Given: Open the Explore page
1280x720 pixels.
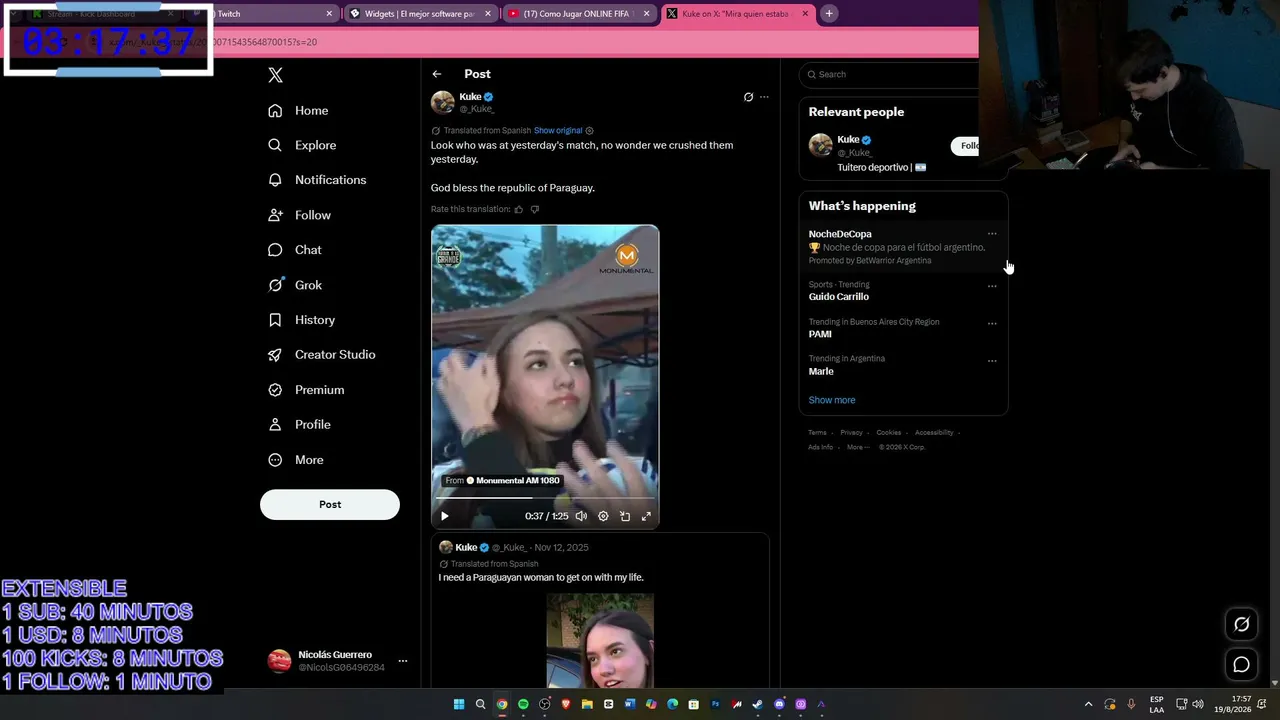Looking at the screenshot, I should coord(302,145).
